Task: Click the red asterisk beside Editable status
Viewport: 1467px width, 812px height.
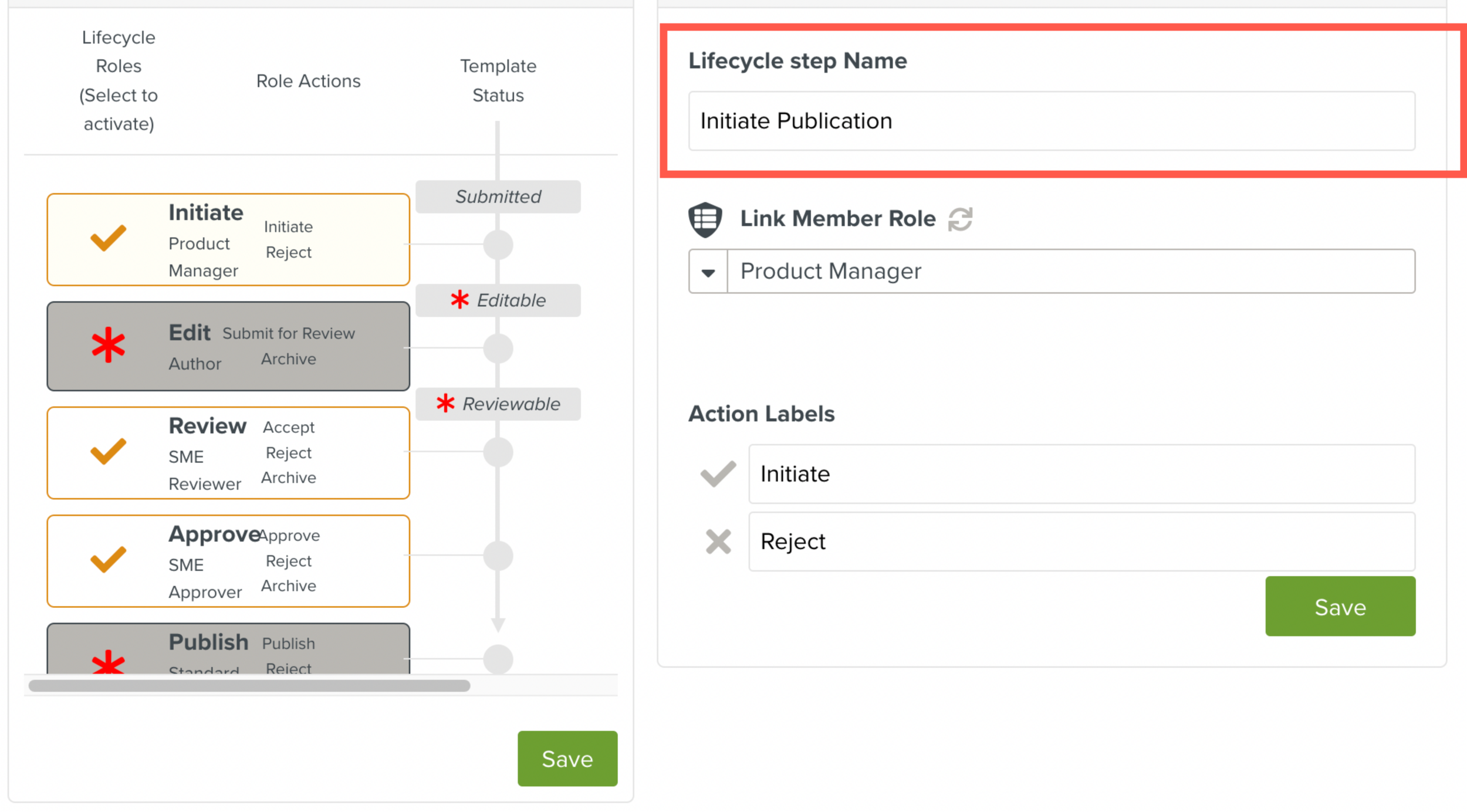Action: click(x=460, y=300)
